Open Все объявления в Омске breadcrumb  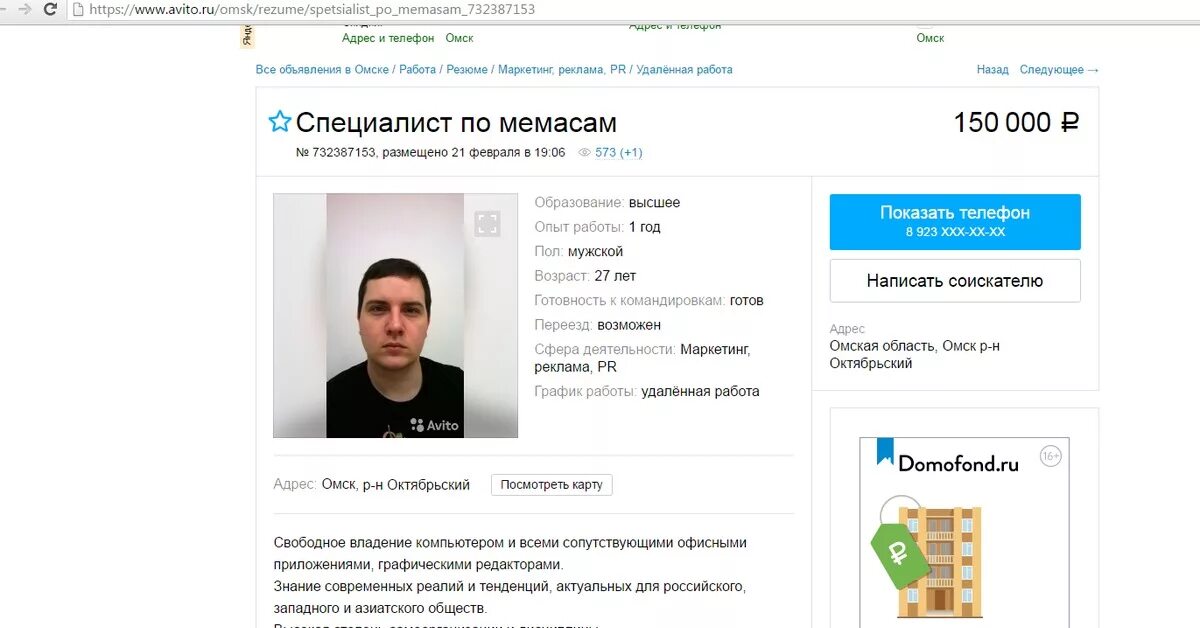pyautogui.click(x=323, y=70)
